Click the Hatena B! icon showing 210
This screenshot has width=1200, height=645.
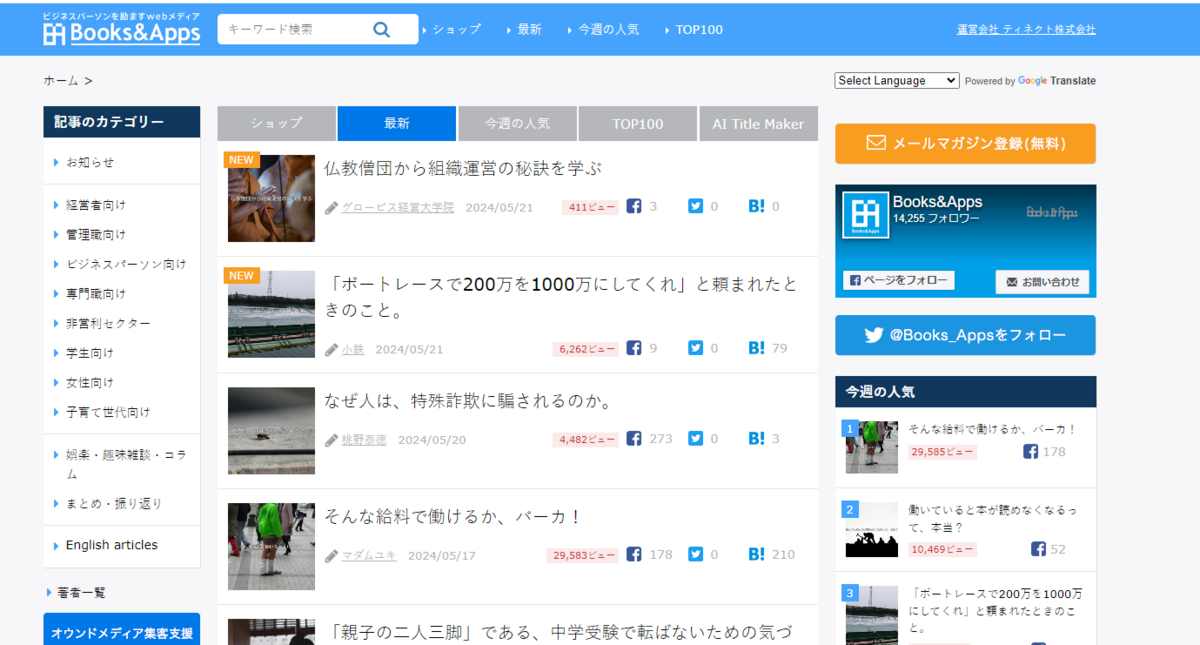point(756,554)
